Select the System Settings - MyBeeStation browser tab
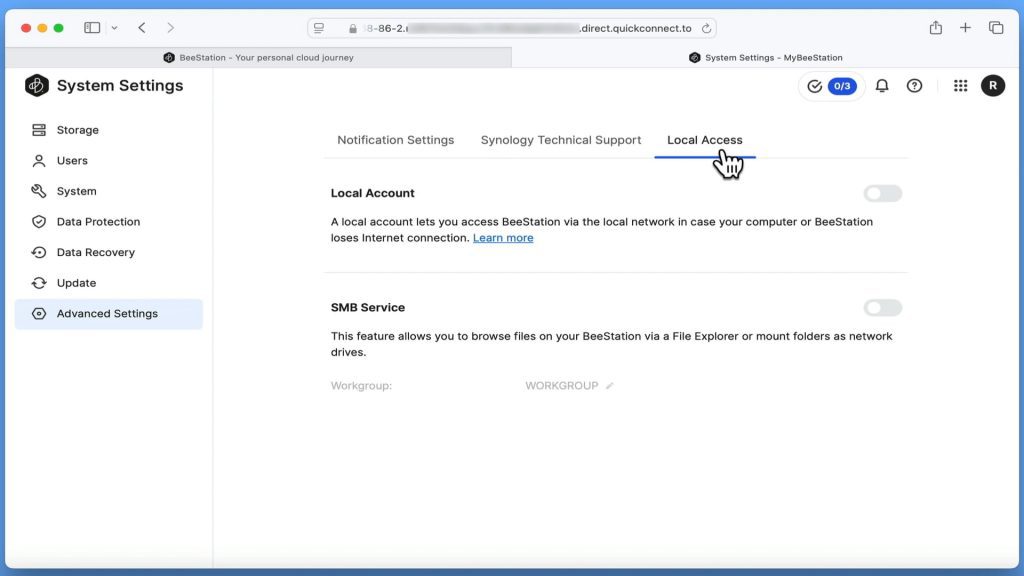The width and height of the screenshot is (1024, 576). tap(765, 57)
